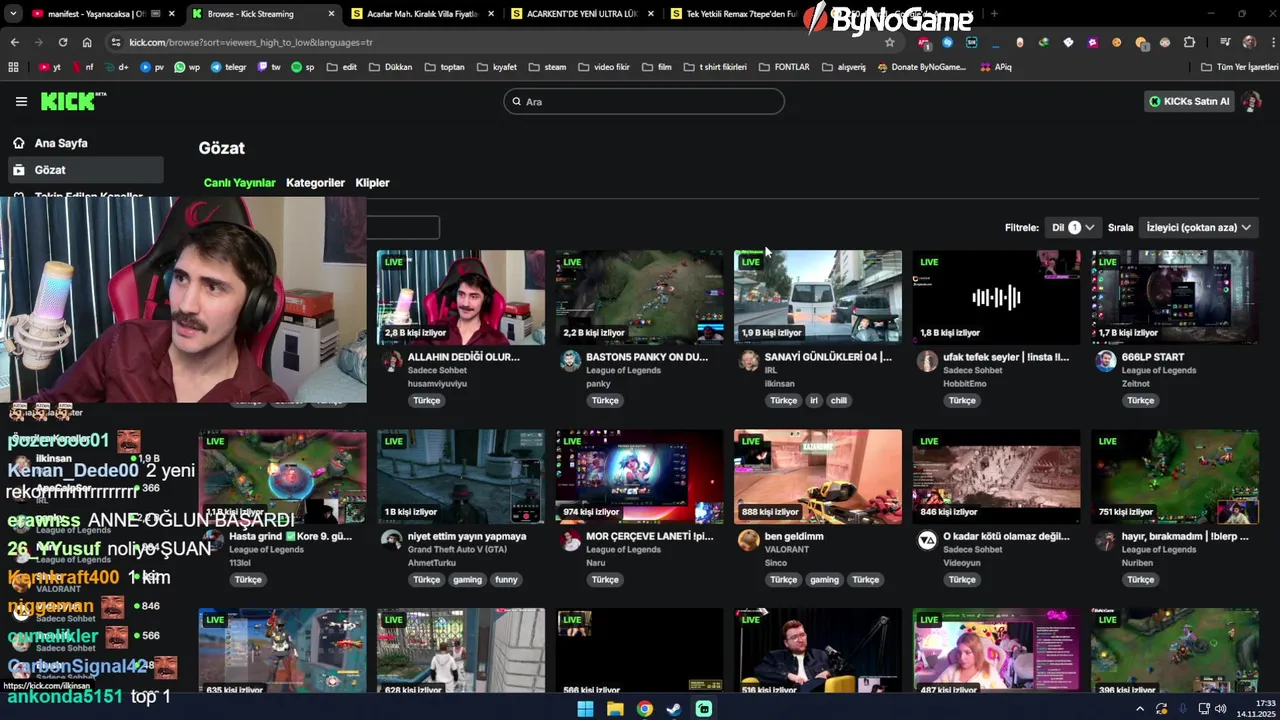
Task: Click the magnifier icon in the Ara box
Action: [517, 101]
